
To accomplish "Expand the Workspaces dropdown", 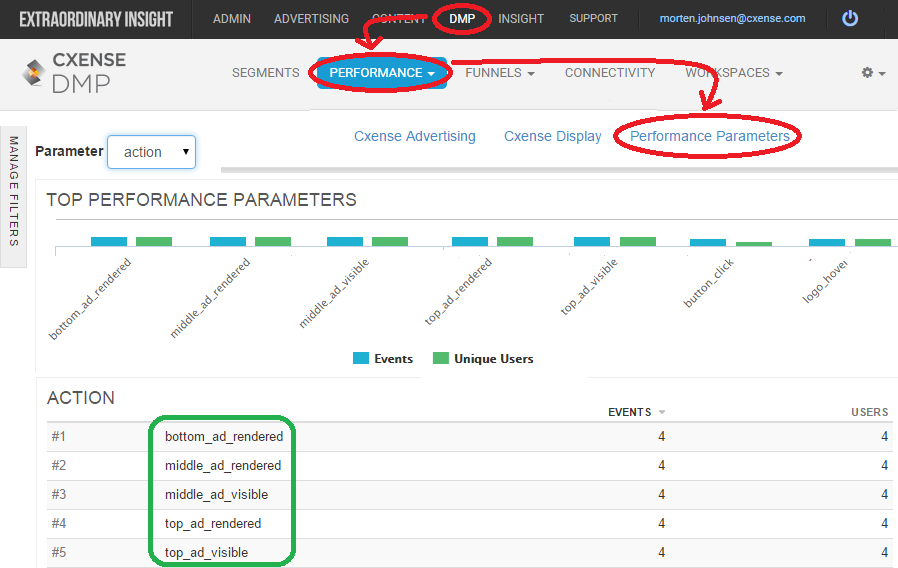I will [x=734, y=73].
